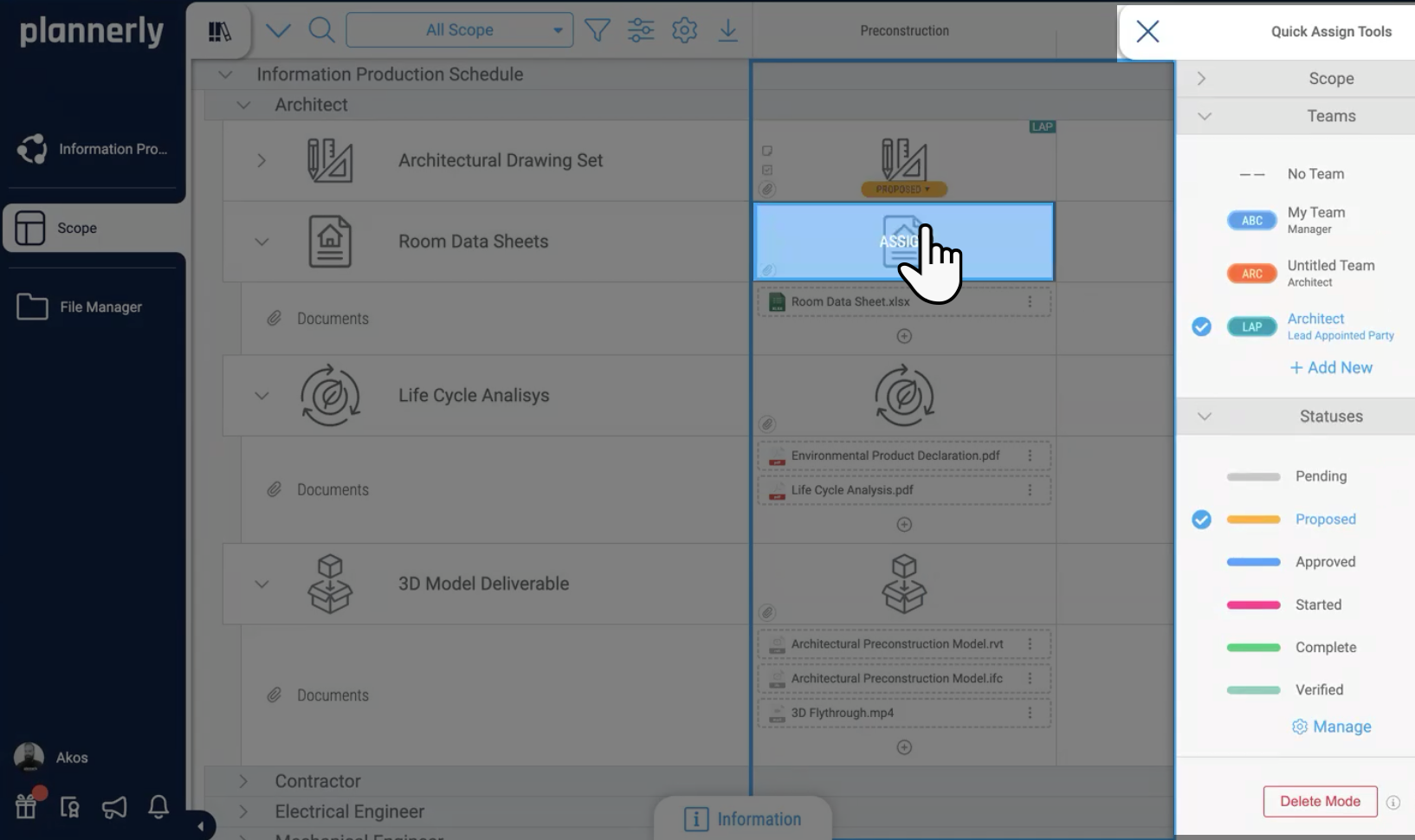Viewport: 1415px width, 840px height.
Task: Open the Information tab at bottom
Action: click(x=743, y=819)
